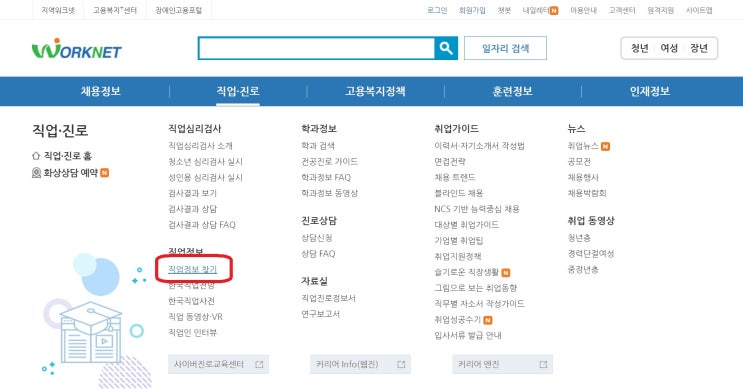This screenshot has height=389, width=743.
Task: Click 커리어 Info(웹진) external link button
Action: click(x=361, y=364)
